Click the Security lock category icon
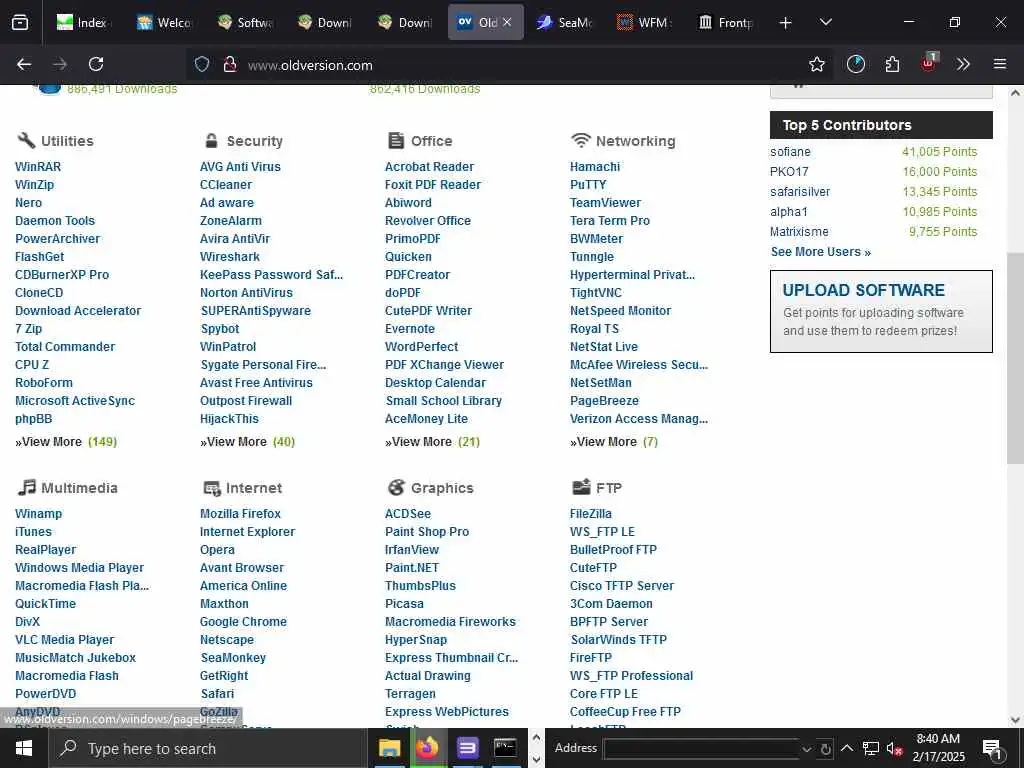This screenshot has height=768, width=1024. pyautogui.click(x=211, y=140)
